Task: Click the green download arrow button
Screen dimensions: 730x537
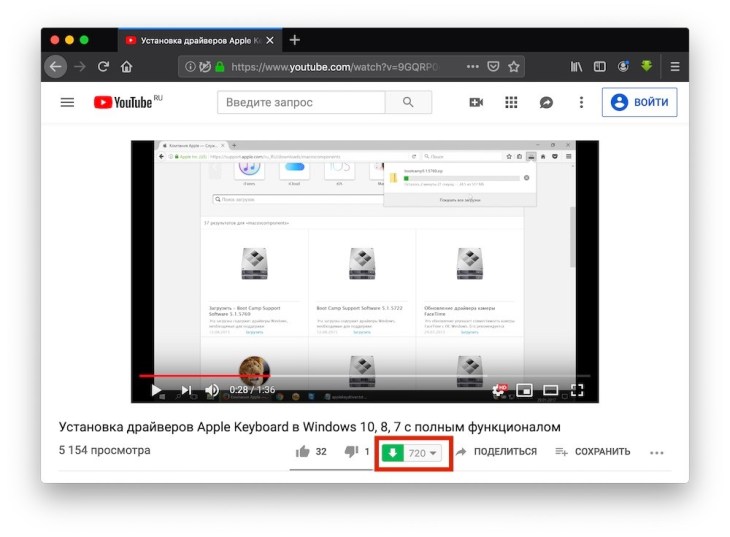Action: [x=392, y=453]
